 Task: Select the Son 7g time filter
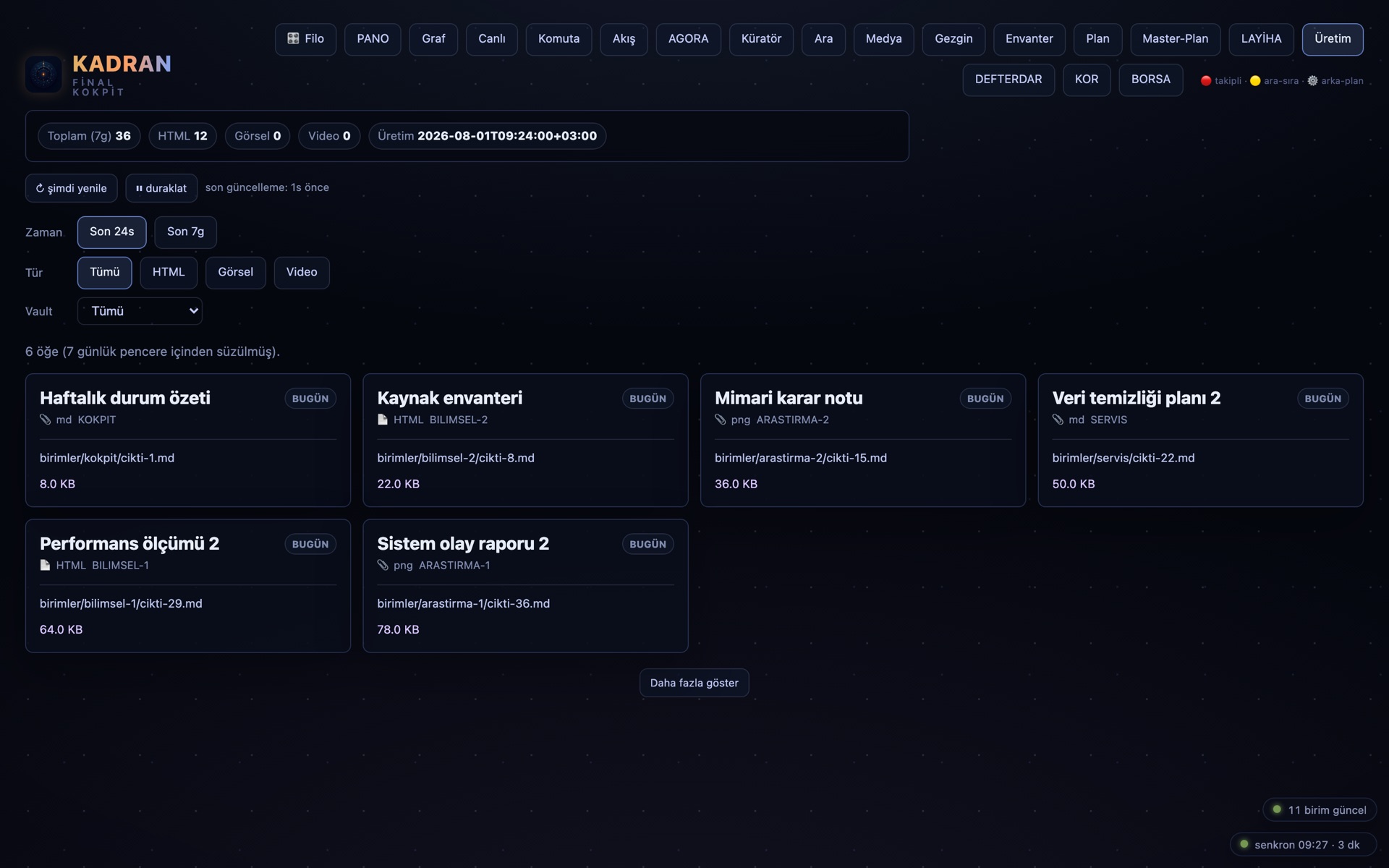coord(185,232)
